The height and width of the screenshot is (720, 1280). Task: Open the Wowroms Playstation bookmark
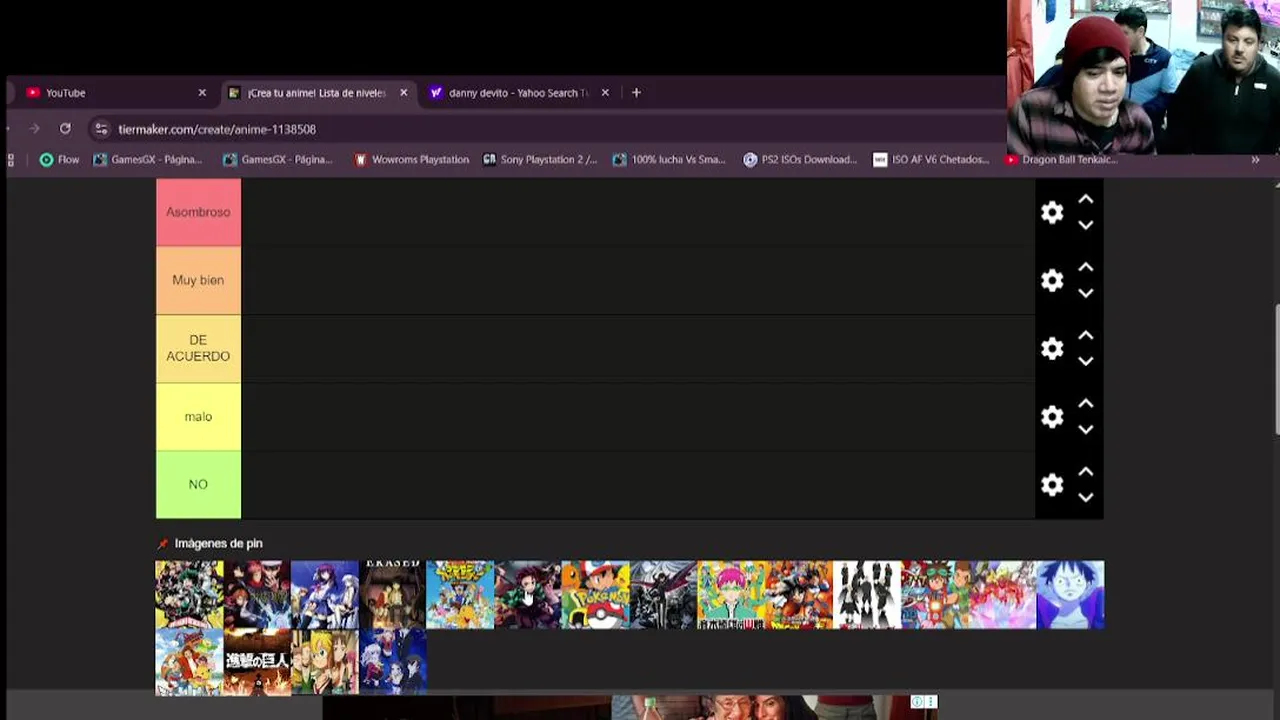(411, 159)
